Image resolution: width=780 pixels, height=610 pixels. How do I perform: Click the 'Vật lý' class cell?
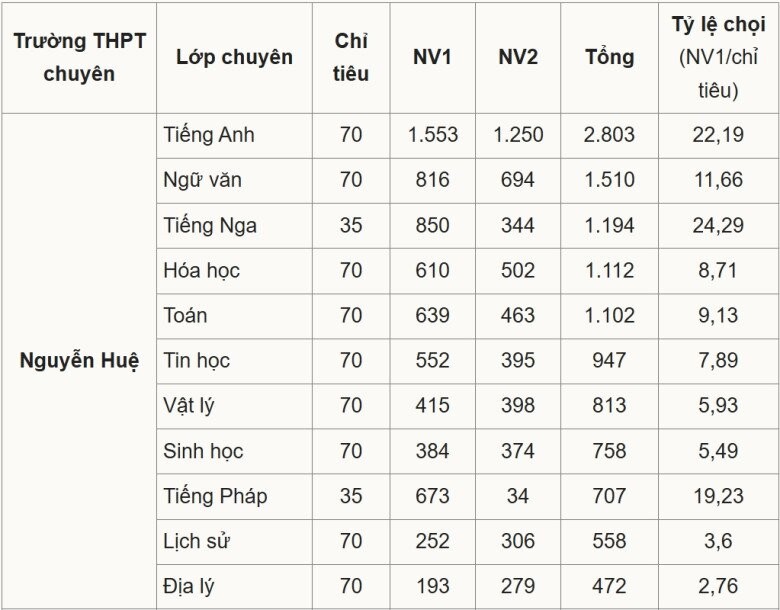click(190, 406)
